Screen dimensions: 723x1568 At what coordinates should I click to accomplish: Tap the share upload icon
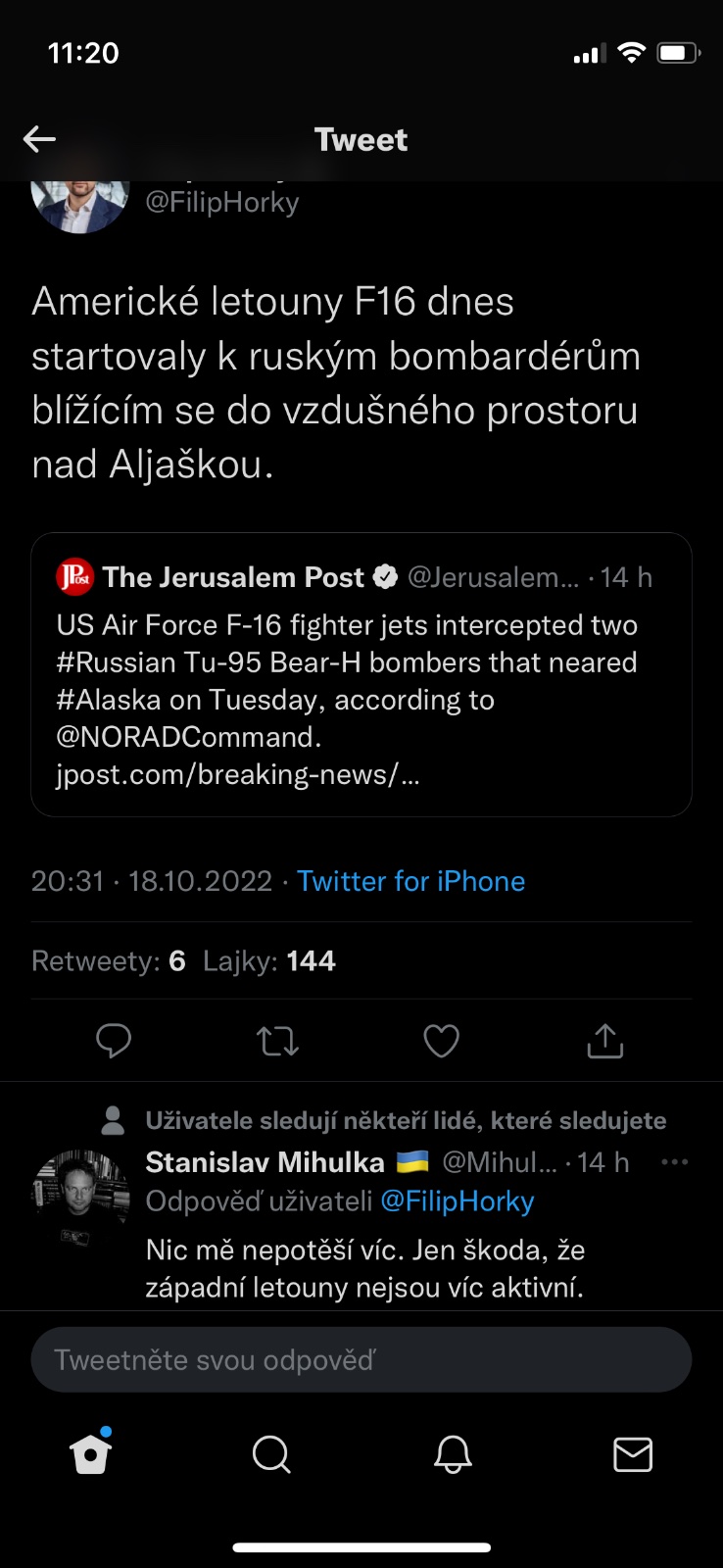click(604, 1041)
